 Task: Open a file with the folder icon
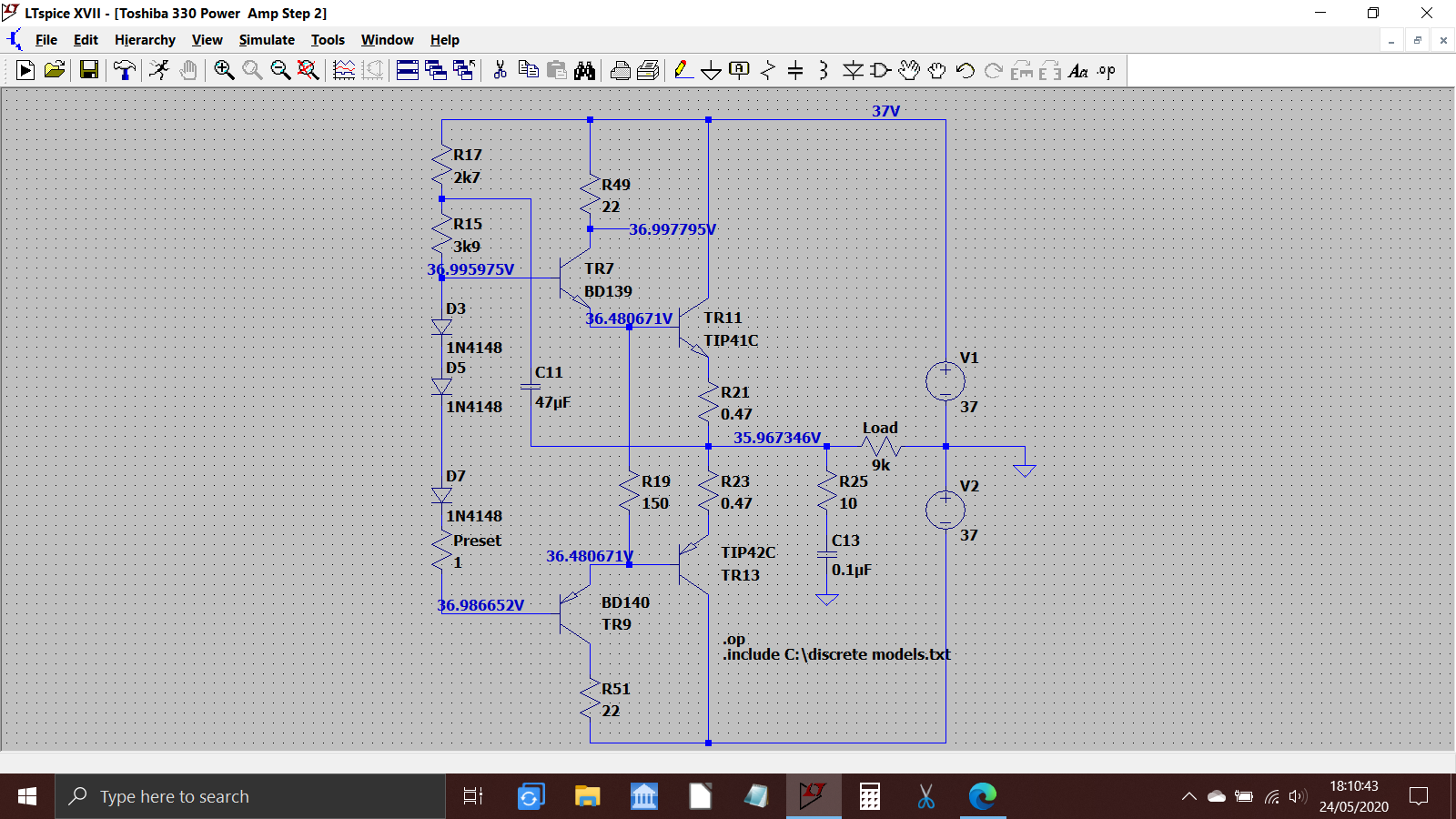55,70
